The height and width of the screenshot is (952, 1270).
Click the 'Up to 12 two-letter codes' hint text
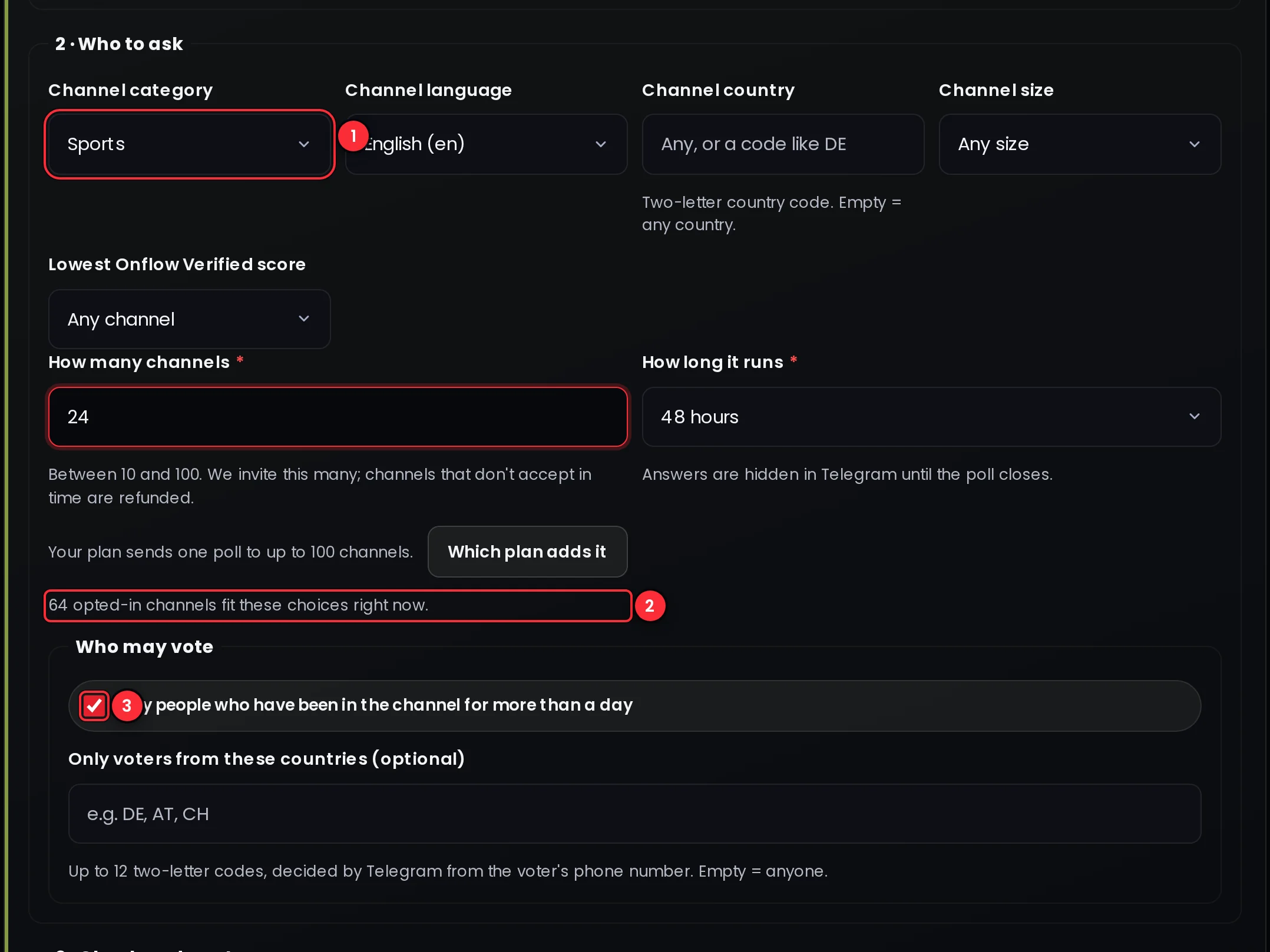[448, 871]
